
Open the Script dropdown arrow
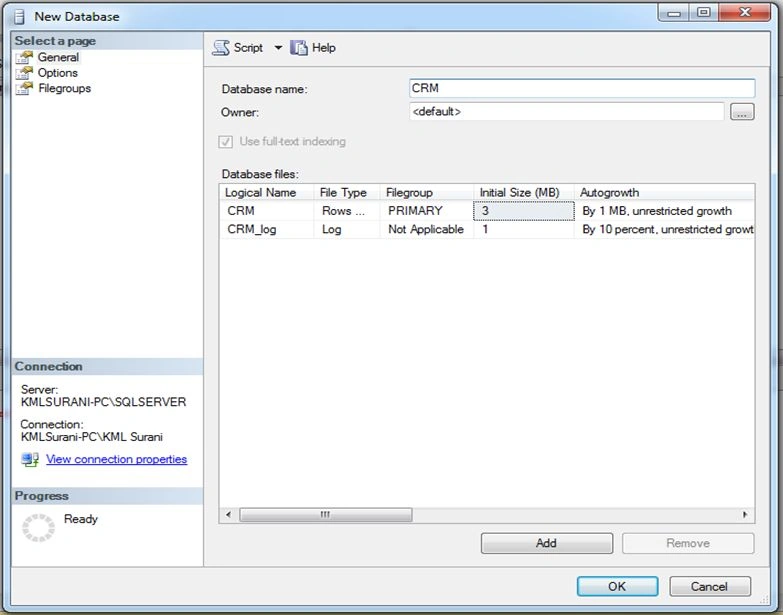pos(278,48)
